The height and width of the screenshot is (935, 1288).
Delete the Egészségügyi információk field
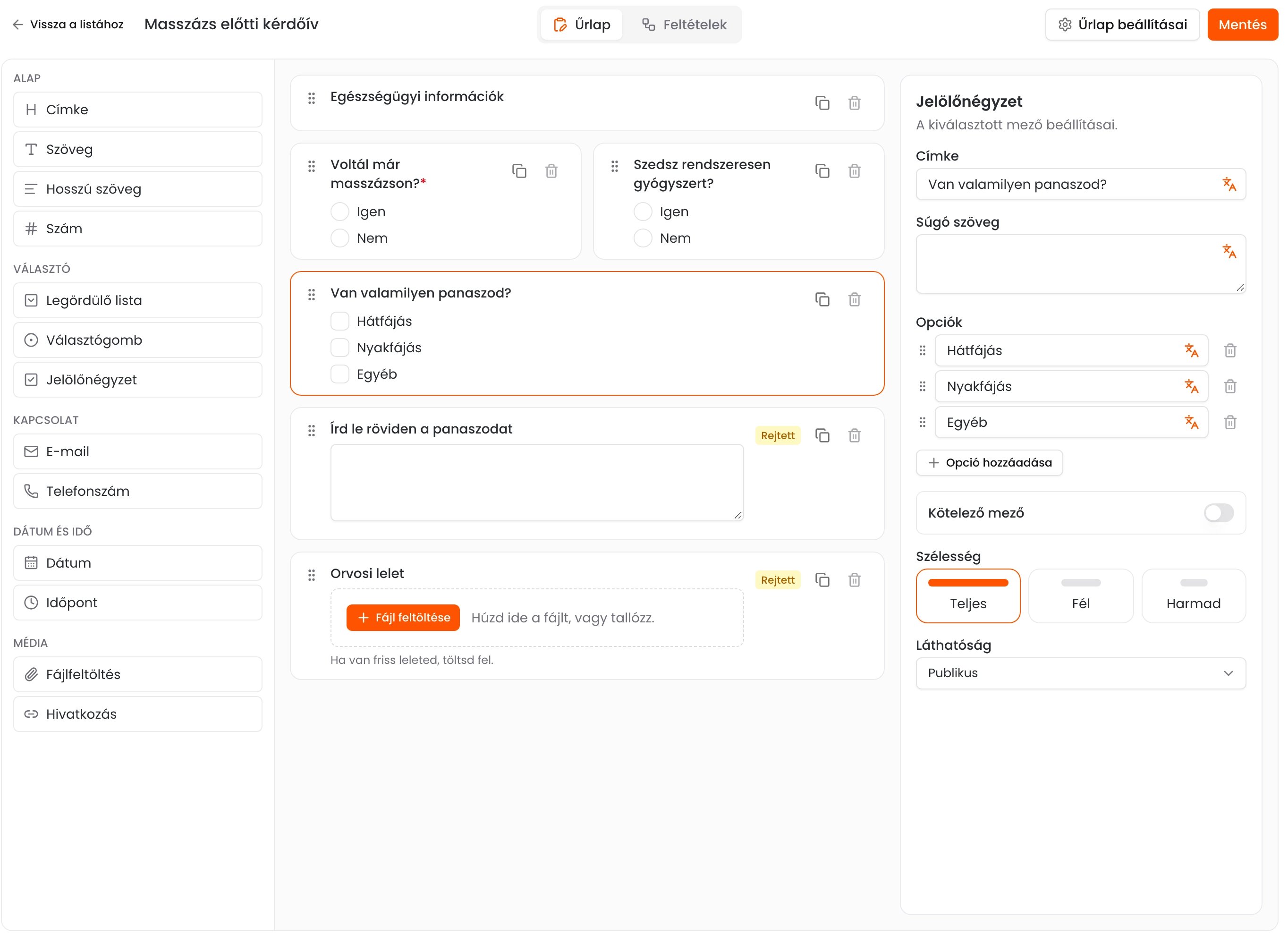855,103
